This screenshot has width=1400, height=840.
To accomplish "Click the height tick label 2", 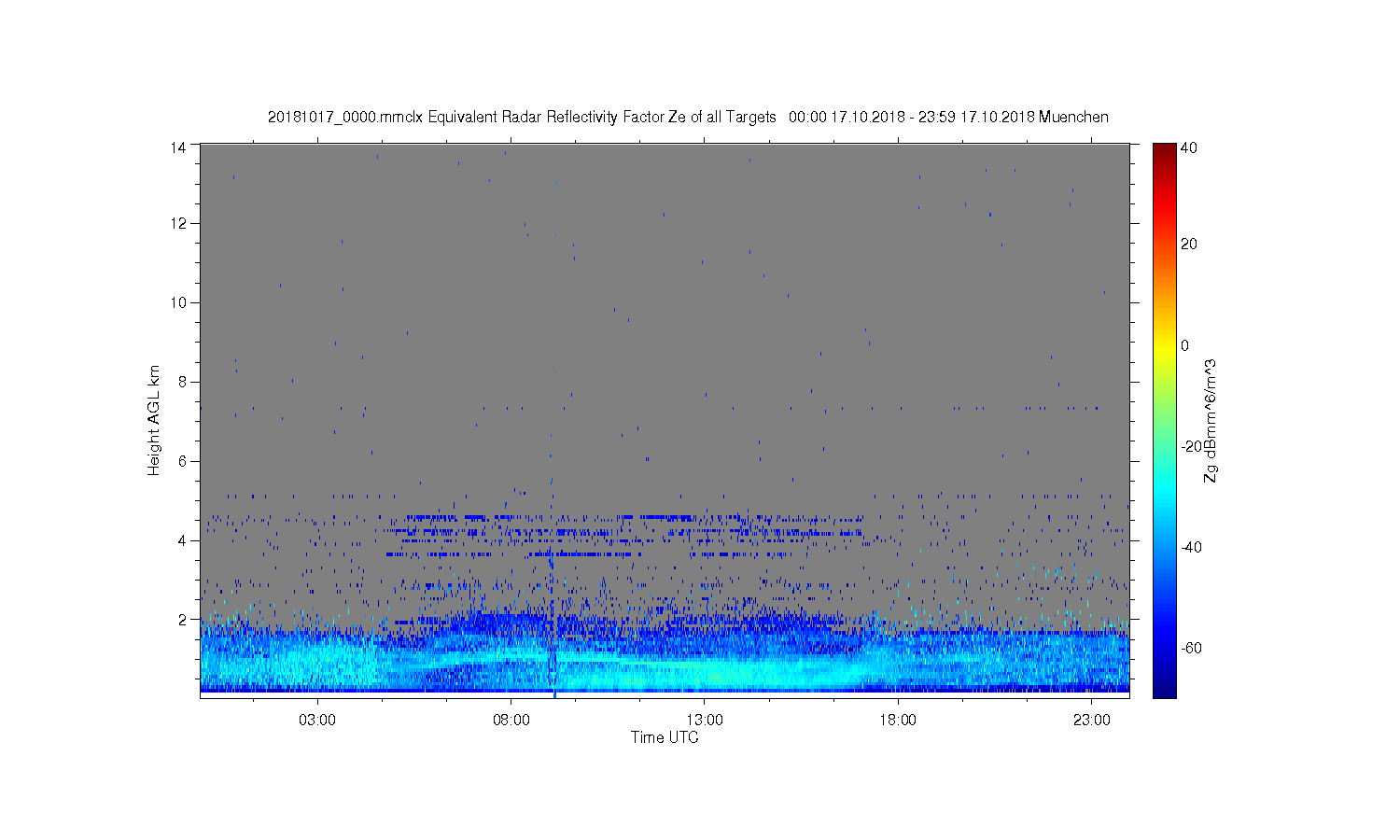I will point(183,620).
